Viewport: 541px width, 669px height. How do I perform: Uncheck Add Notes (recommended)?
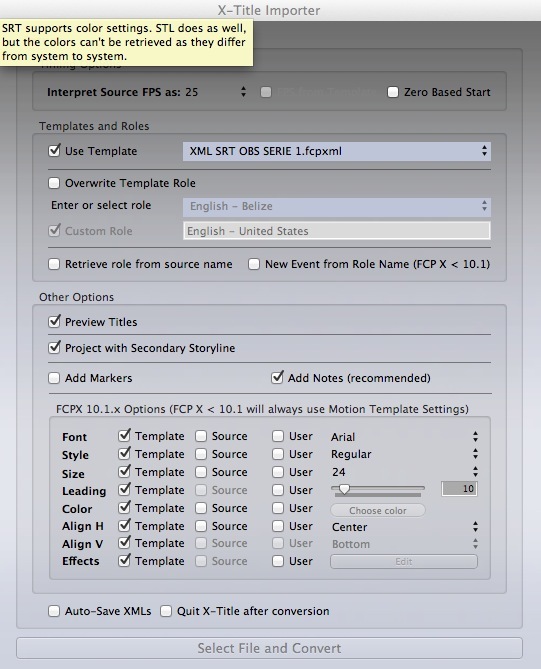tap(277, 377)
